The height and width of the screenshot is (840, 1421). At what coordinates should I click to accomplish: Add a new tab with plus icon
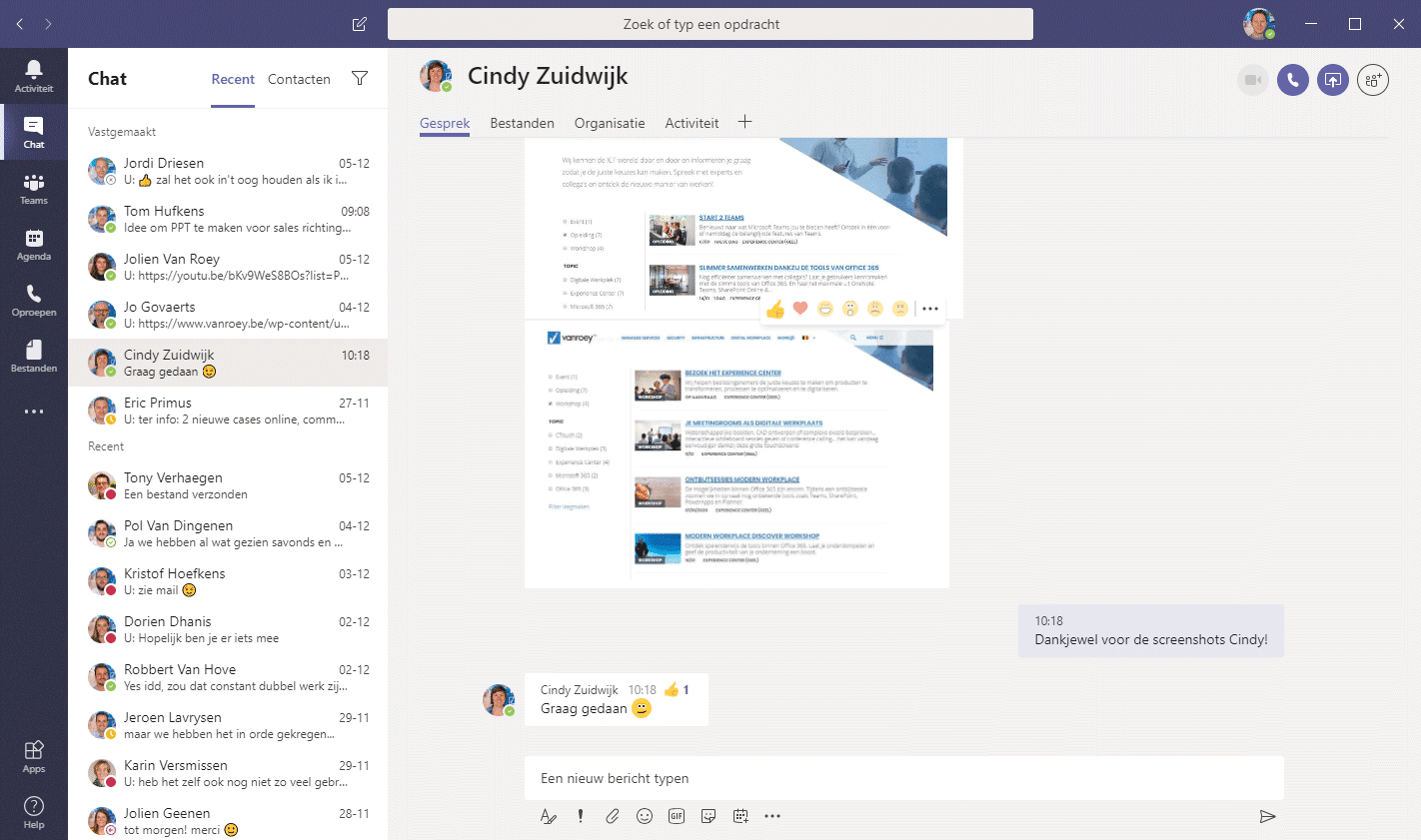point(744,122)
